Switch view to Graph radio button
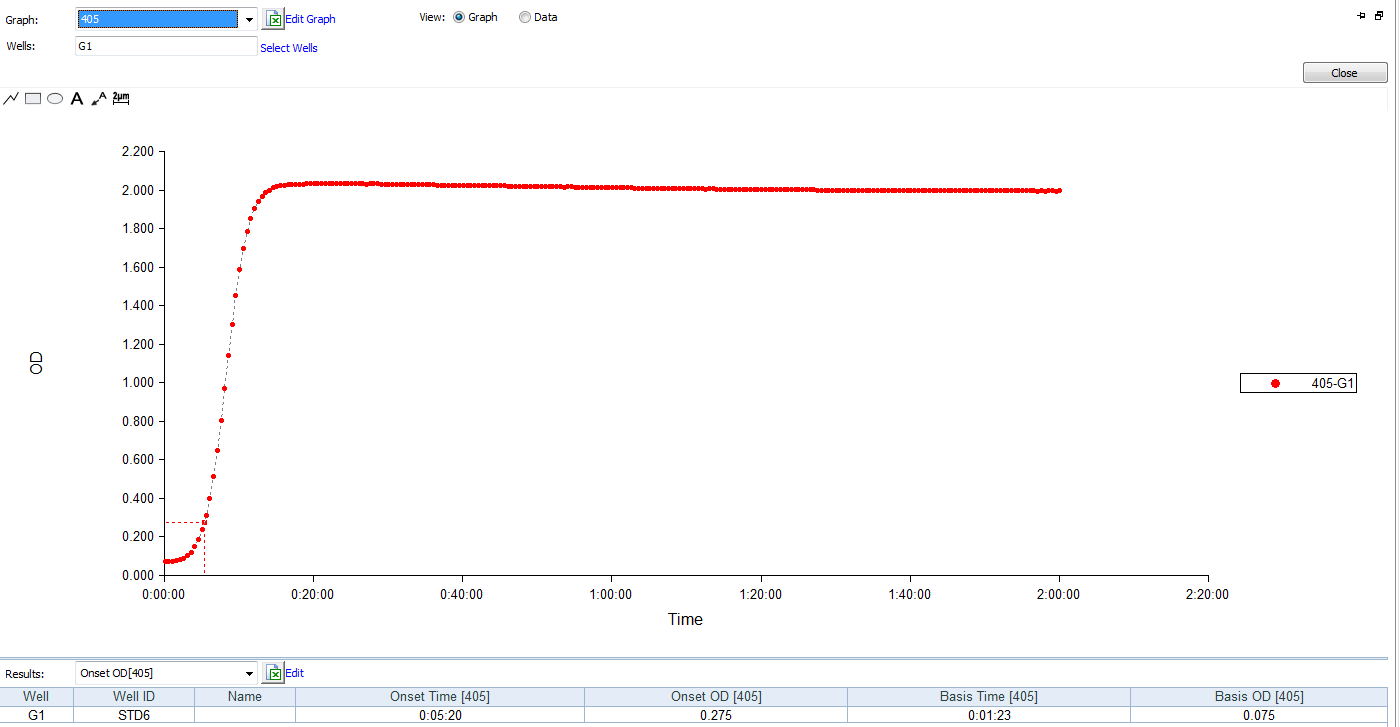Image resolution: width=1400 pixels, height=727 pixels. tap(459, 17)
